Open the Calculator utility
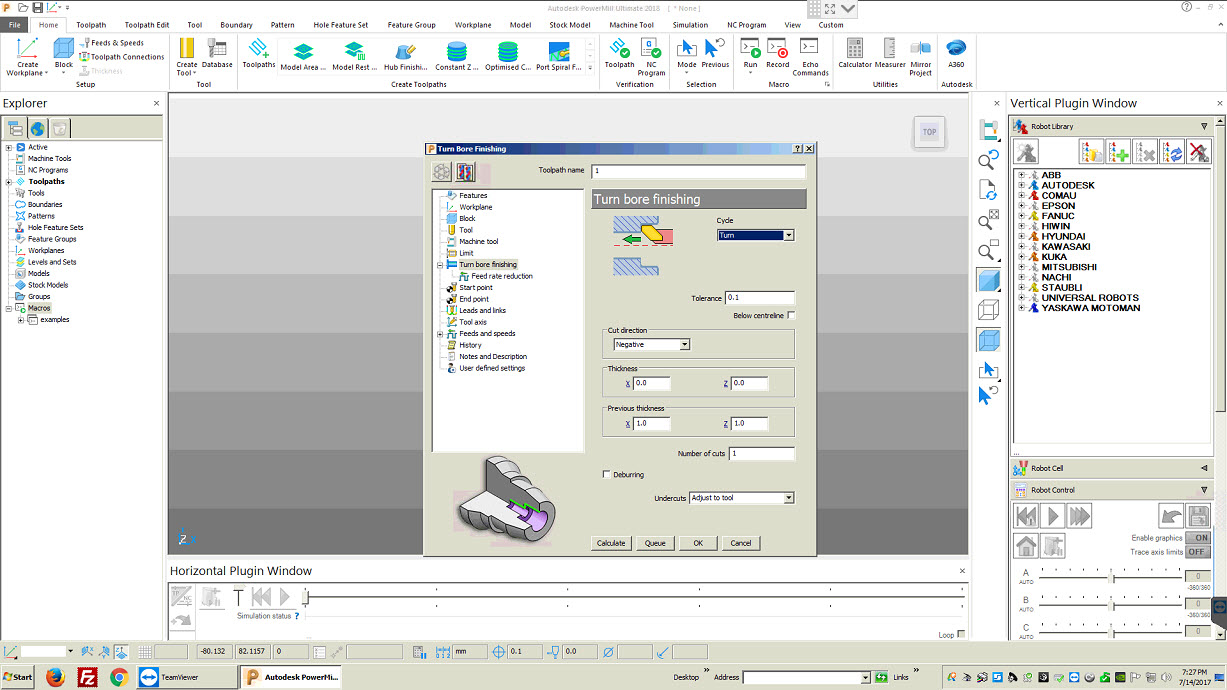The height and width of the screenshot is (690, 1227). click(x=855, y=54)
